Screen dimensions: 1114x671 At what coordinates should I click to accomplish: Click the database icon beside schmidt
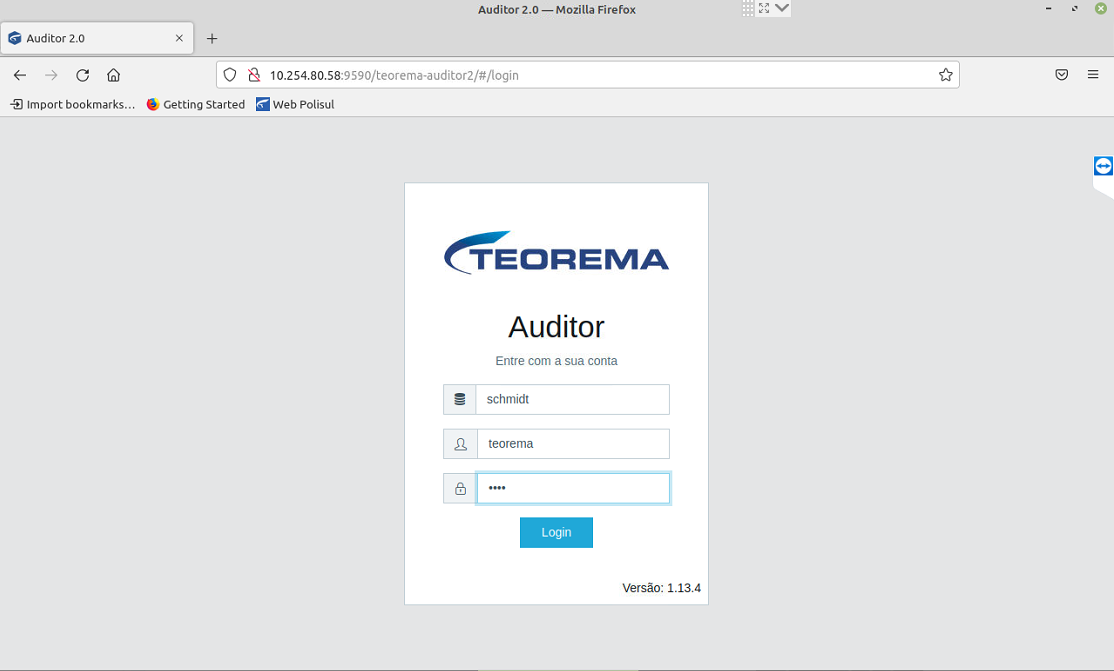click(460, 399)
